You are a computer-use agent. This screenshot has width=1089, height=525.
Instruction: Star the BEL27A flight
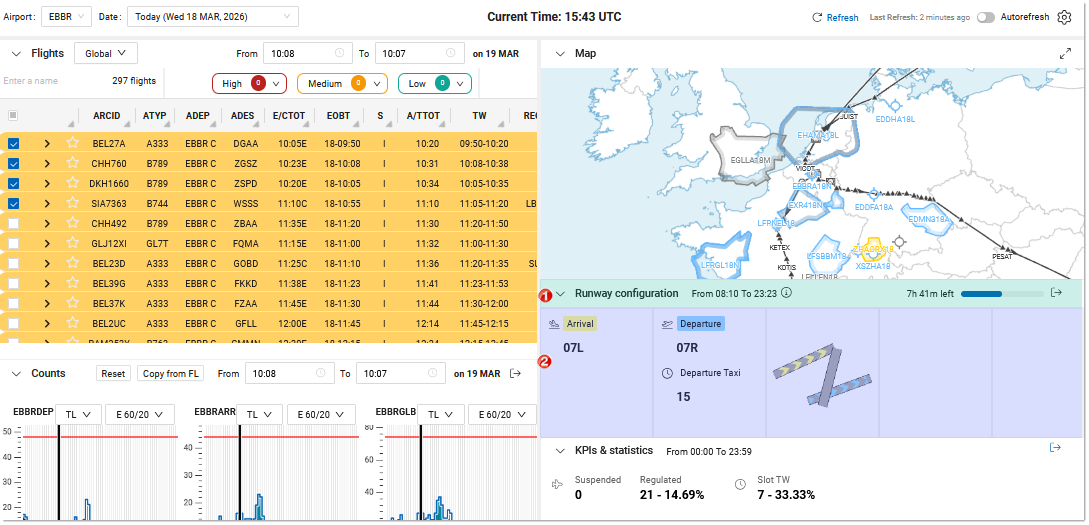click(x=72, y=143)
